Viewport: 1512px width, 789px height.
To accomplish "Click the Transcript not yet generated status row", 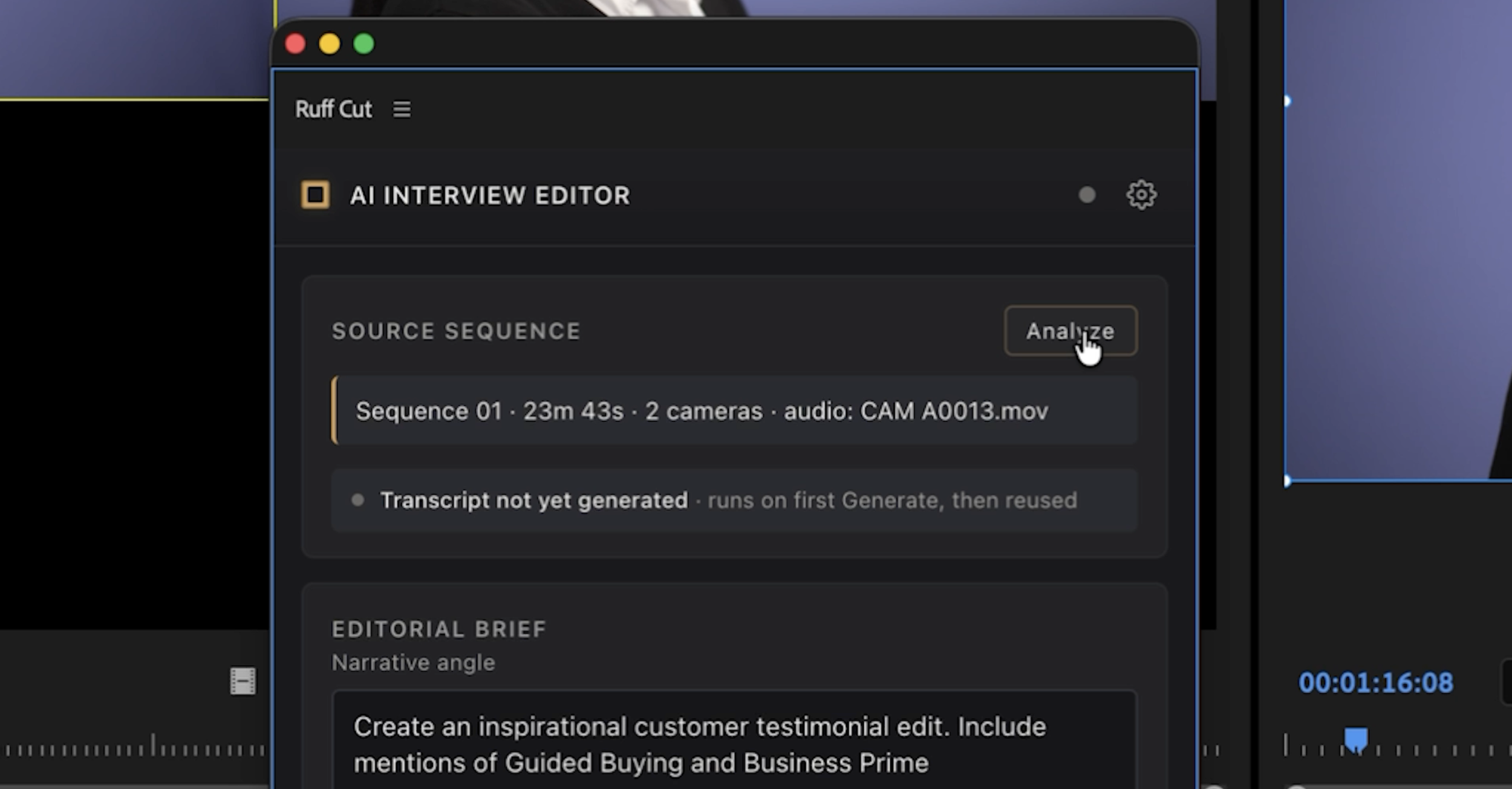I will [x=734, y=500].
